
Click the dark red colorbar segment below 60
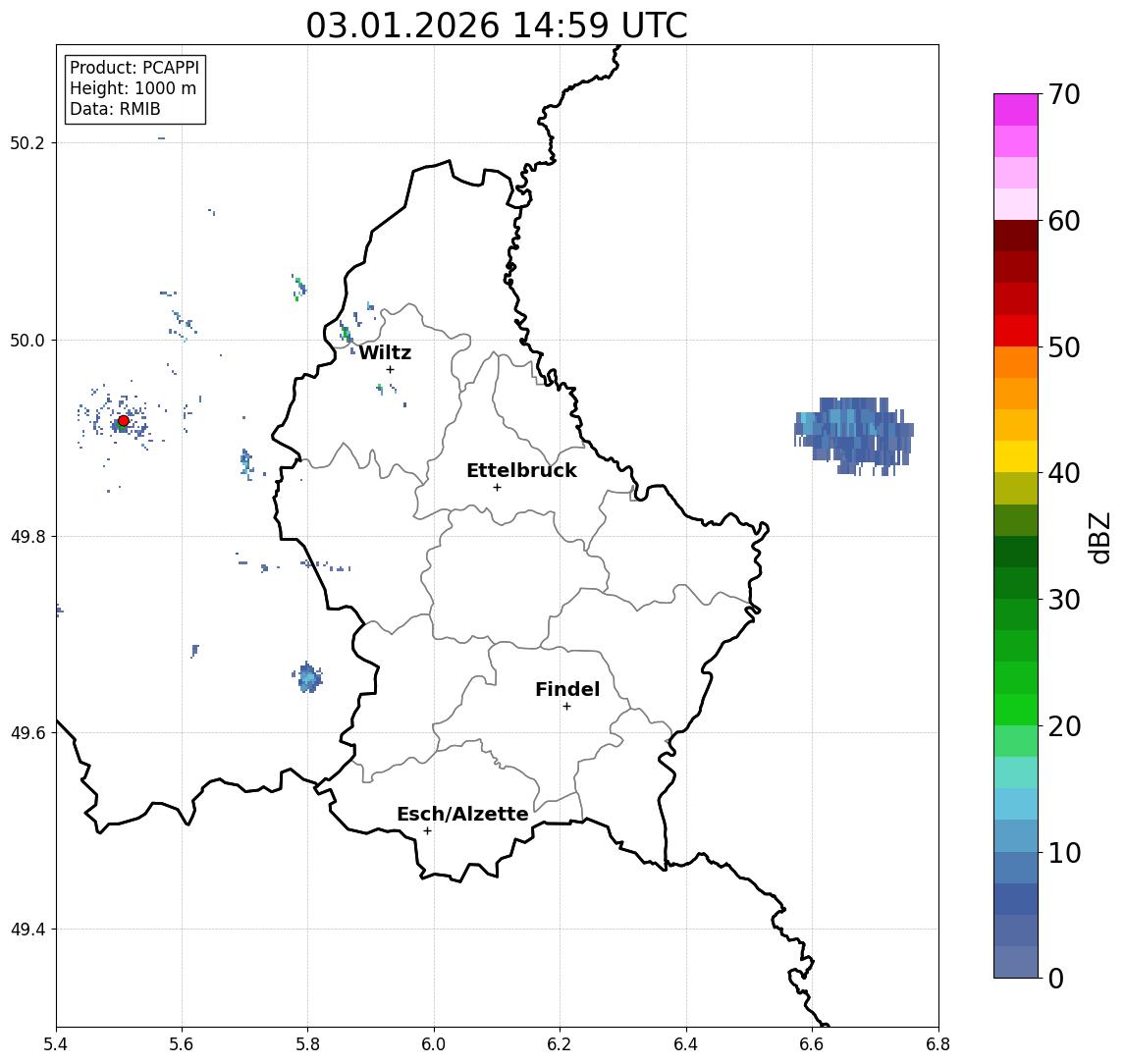point(1016,236)
